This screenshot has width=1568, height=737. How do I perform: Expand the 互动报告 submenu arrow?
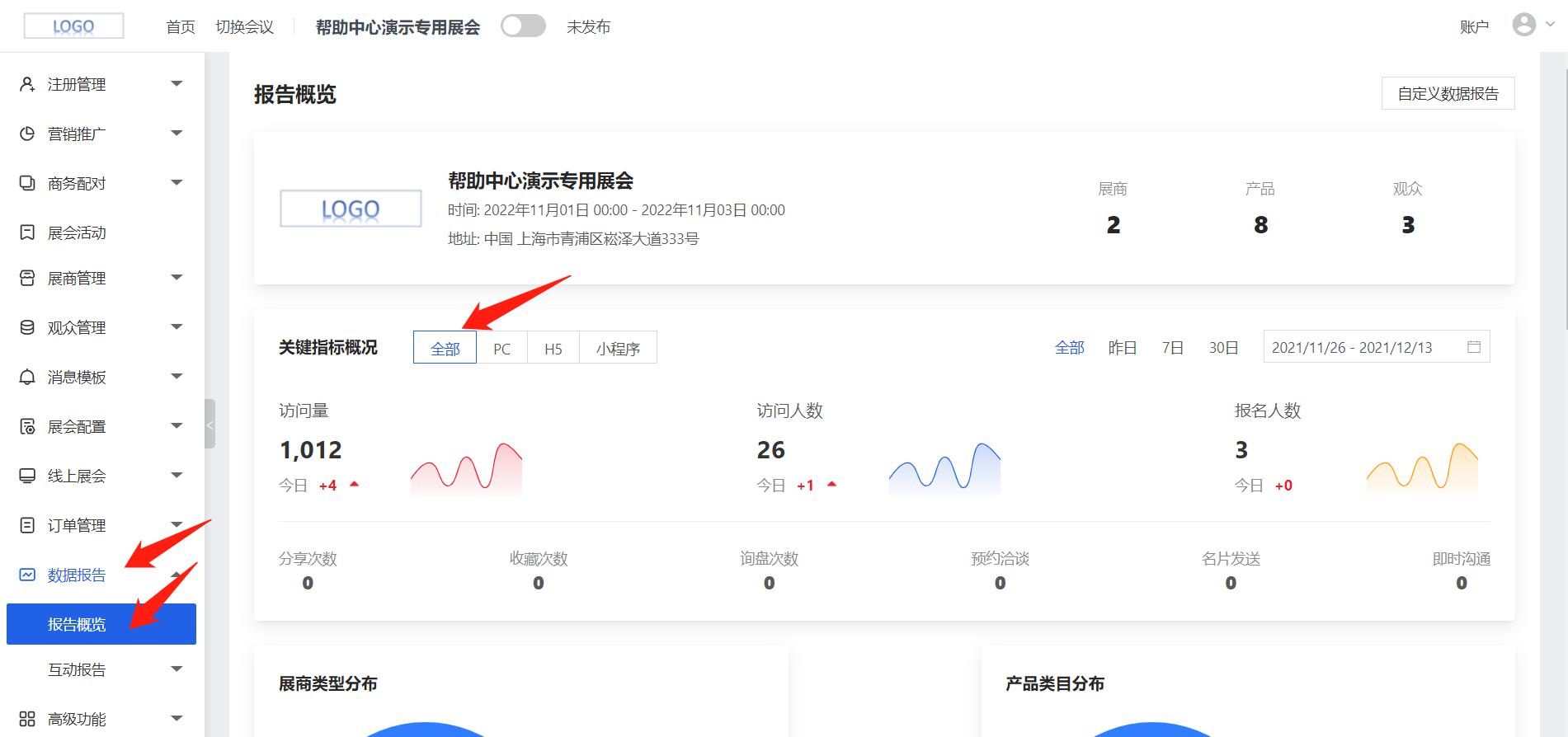point(177,669)
